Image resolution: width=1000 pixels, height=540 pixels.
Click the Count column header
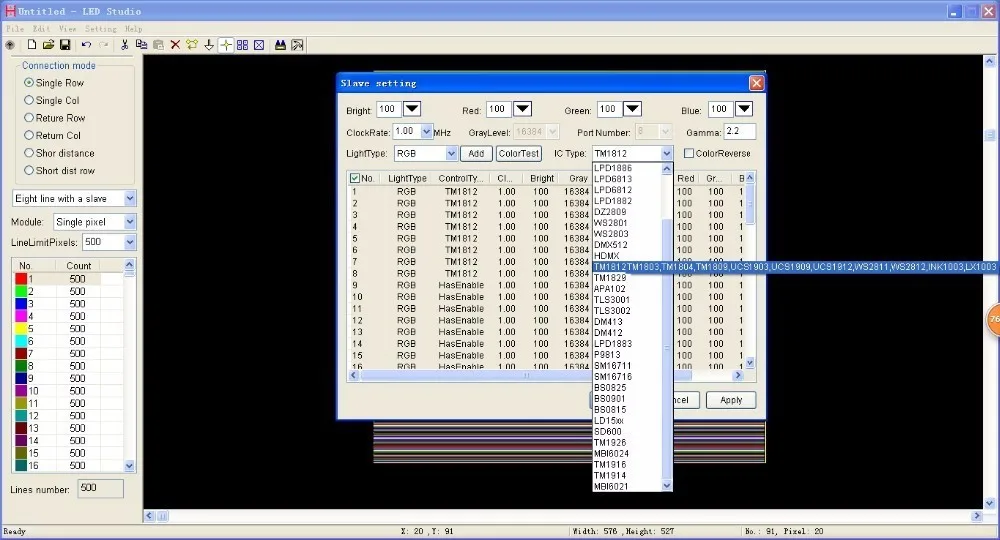78,265
